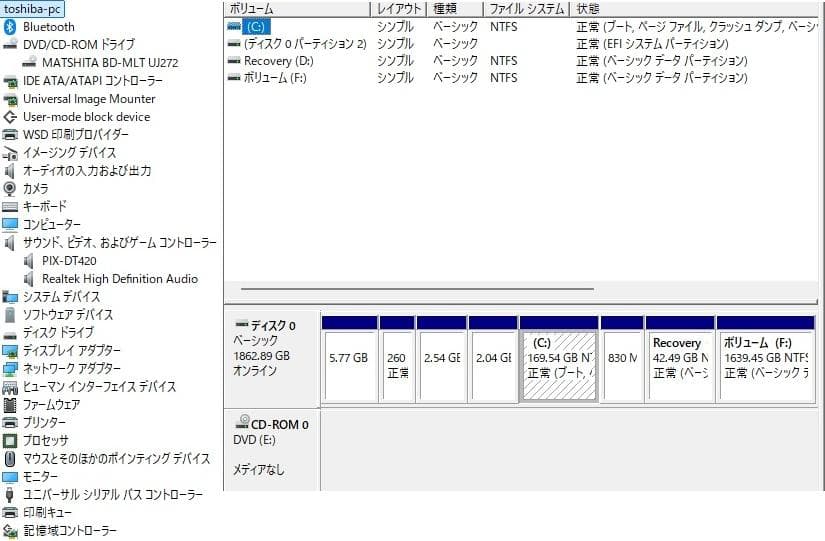
Task: Click the システム デバイス icon
Action: tap(9, 297)
